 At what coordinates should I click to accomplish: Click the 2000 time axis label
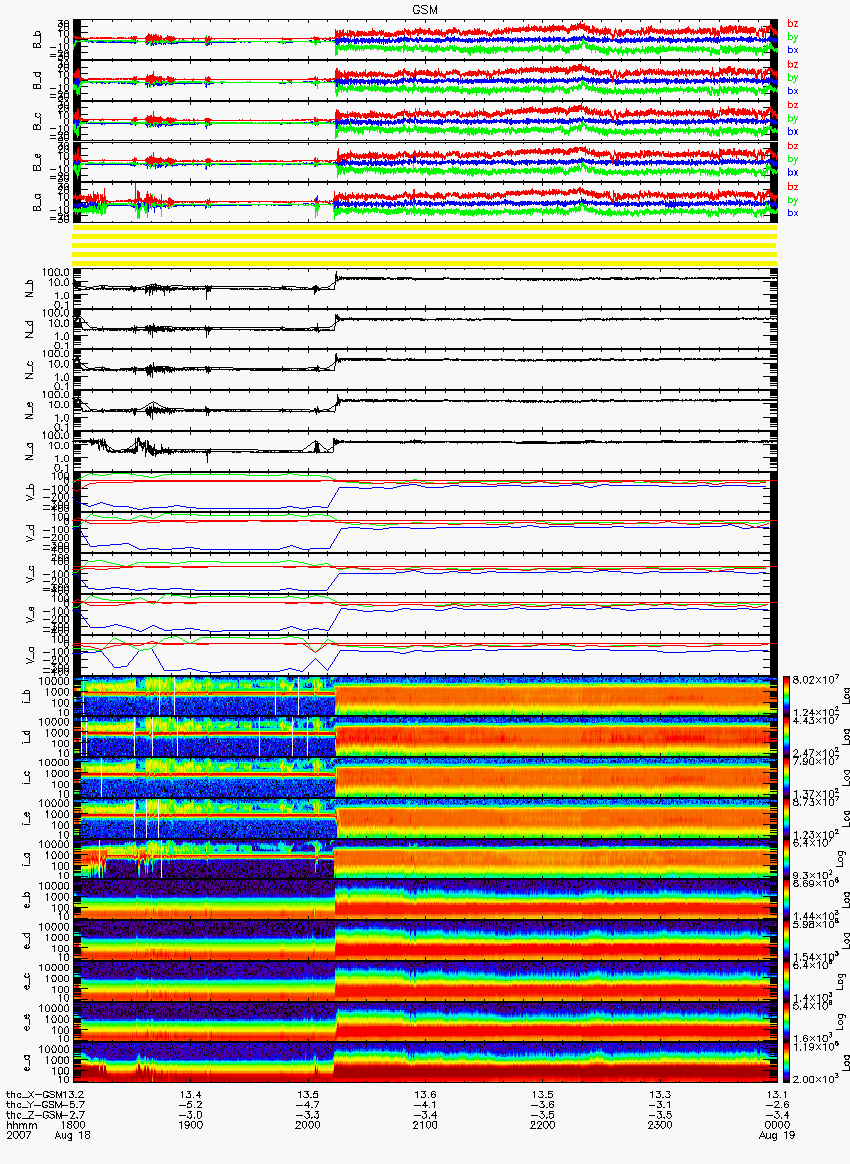(308, 1125)
